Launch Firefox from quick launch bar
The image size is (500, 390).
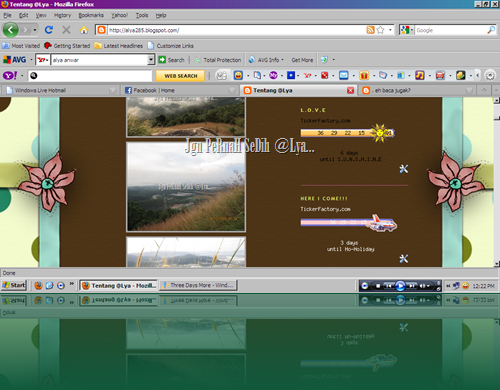click(38, 286)
